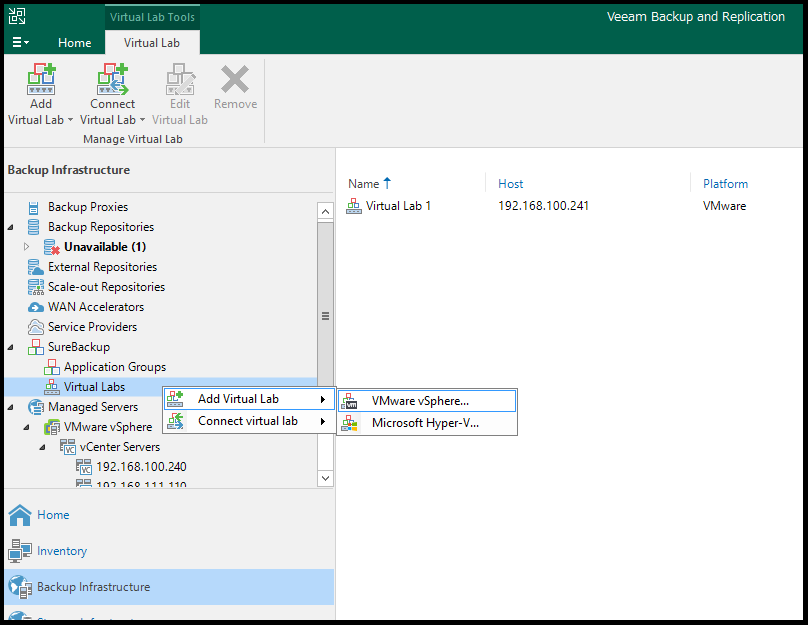Choose Microsoft Hyper-V... in the submenu

click(427, 423)
